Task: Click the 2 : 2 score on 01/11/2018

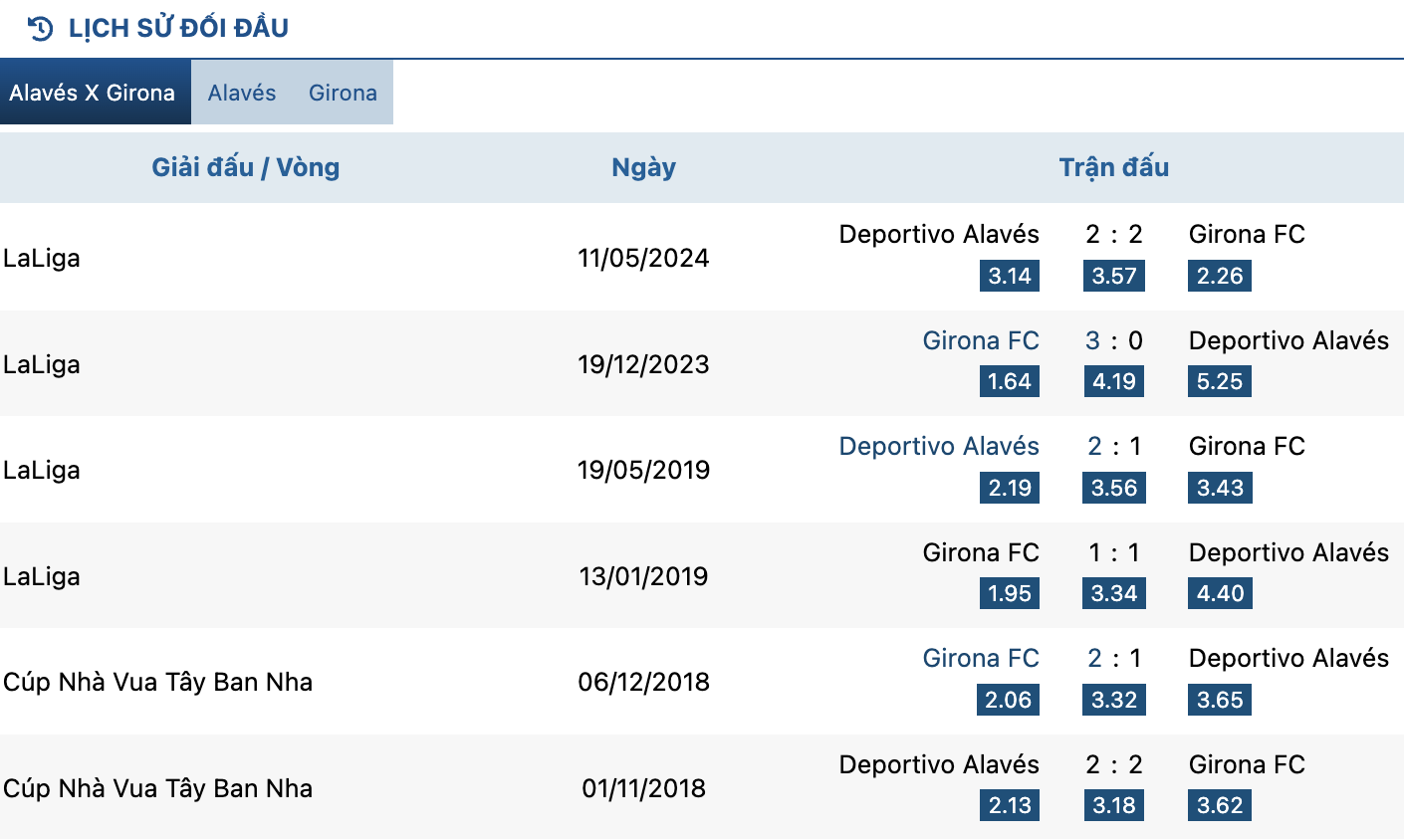Action: coord(1114,764)
